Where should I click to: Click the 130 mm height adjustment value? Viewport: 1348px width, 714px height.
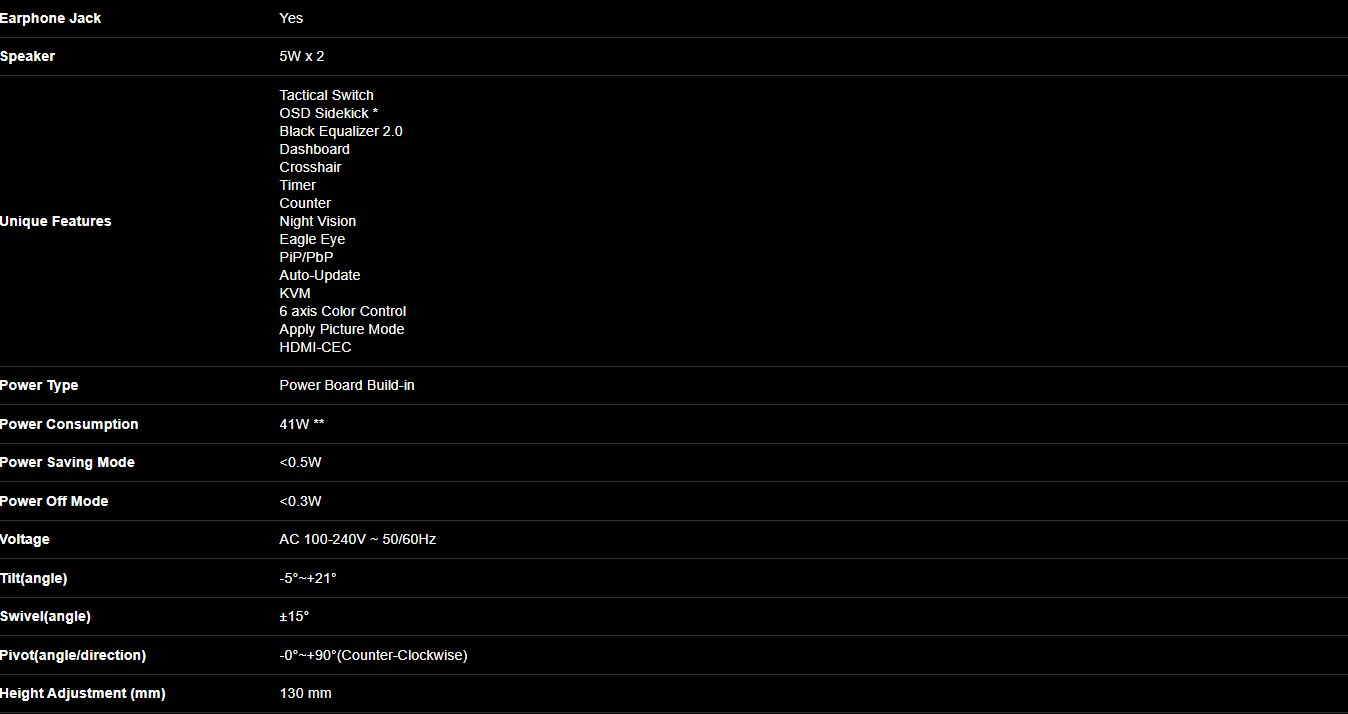pos(306,693)
